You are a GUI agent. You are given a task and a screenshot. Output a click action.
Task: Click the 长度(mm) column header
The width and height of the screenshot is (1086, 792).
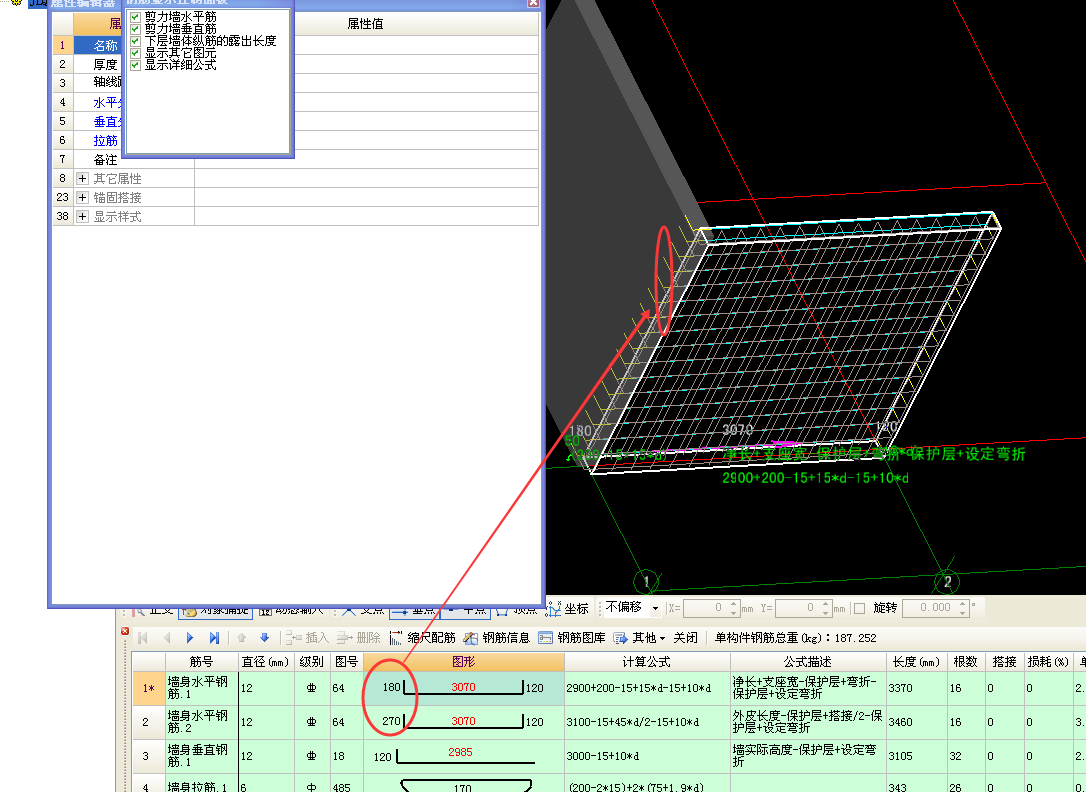(x=917, y=662)
